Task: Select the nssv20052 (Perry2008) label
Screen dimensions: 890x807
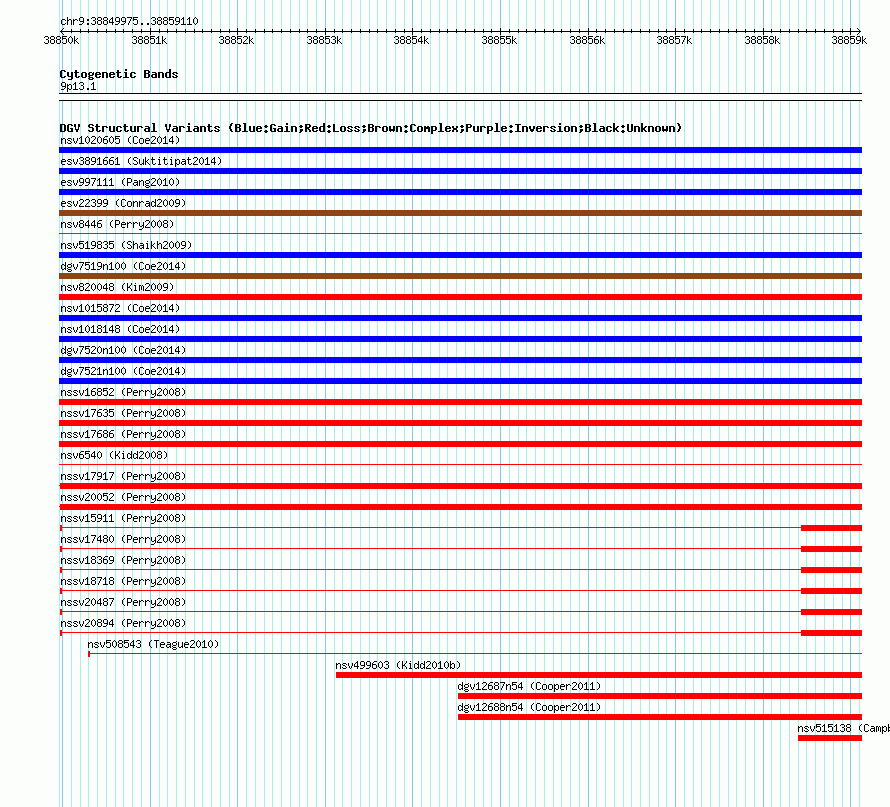Action: [123, 497]
